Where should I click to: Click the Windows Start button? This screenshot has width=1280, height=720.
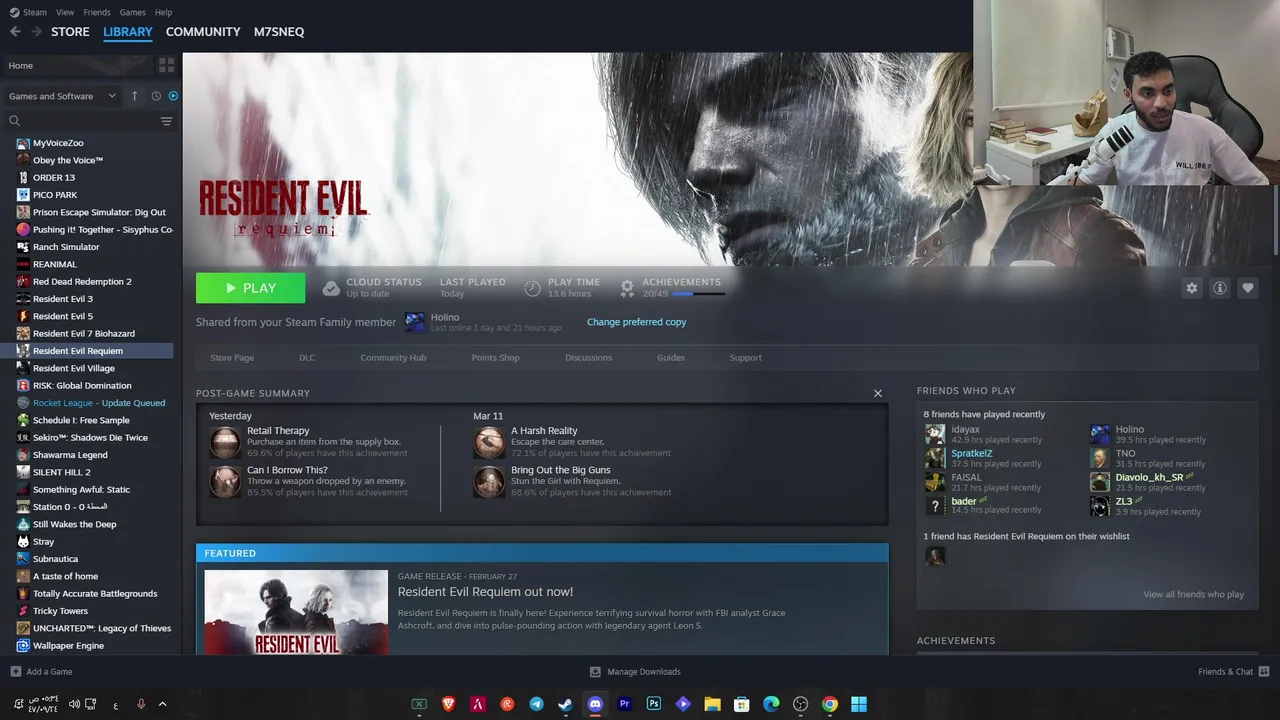click(x=859, y=704)
